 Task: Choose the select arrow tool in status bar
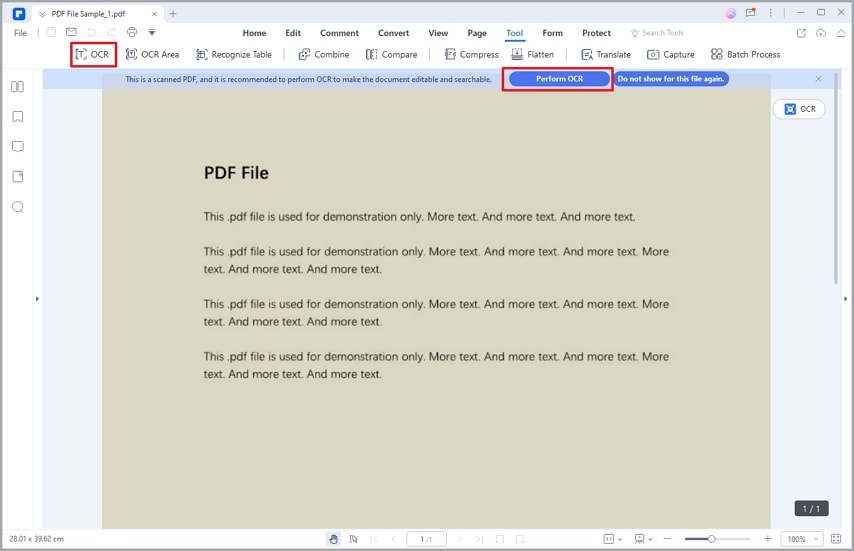[353, 539]
